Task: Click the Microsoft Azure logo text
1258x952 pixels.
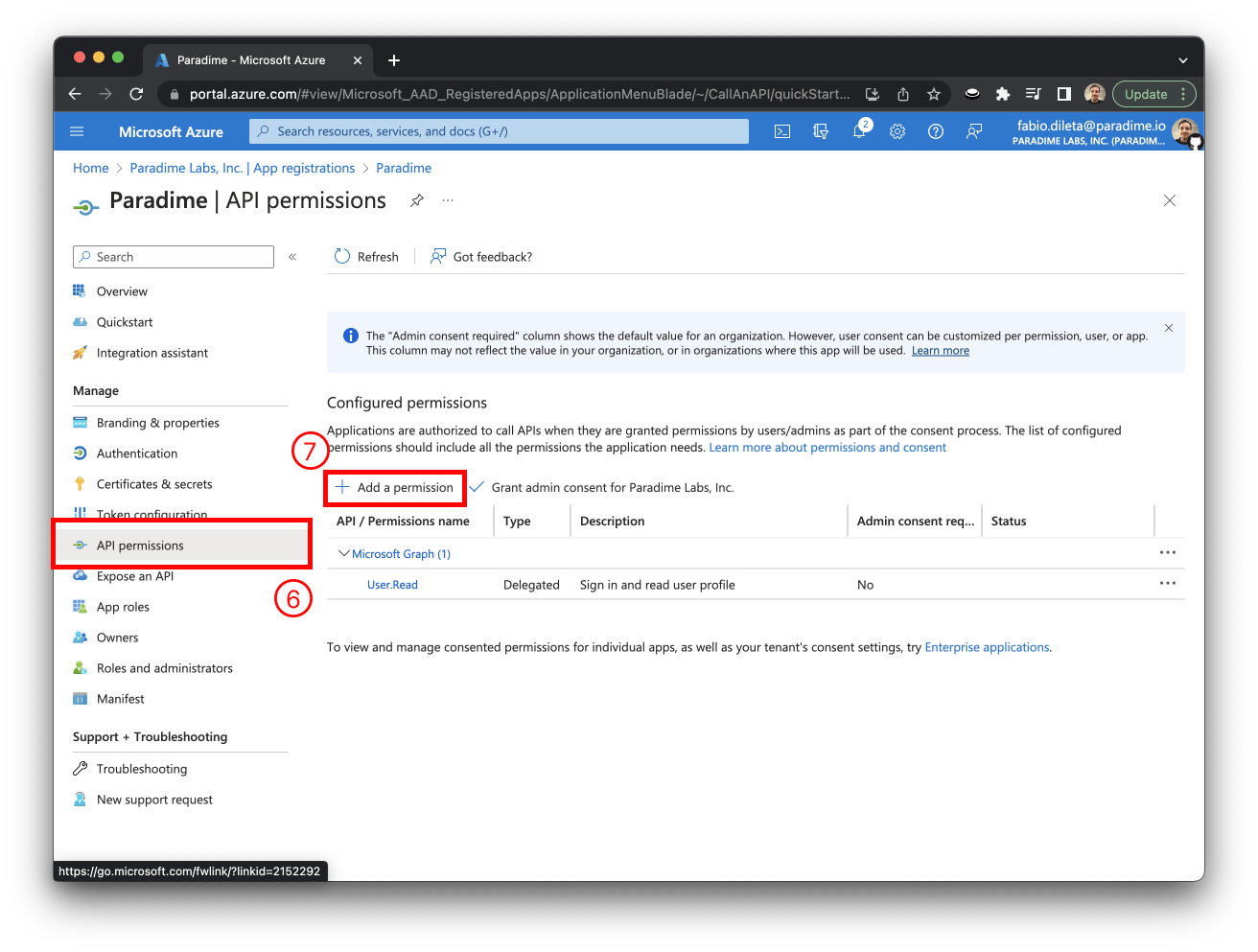Action: coord(171,132)
